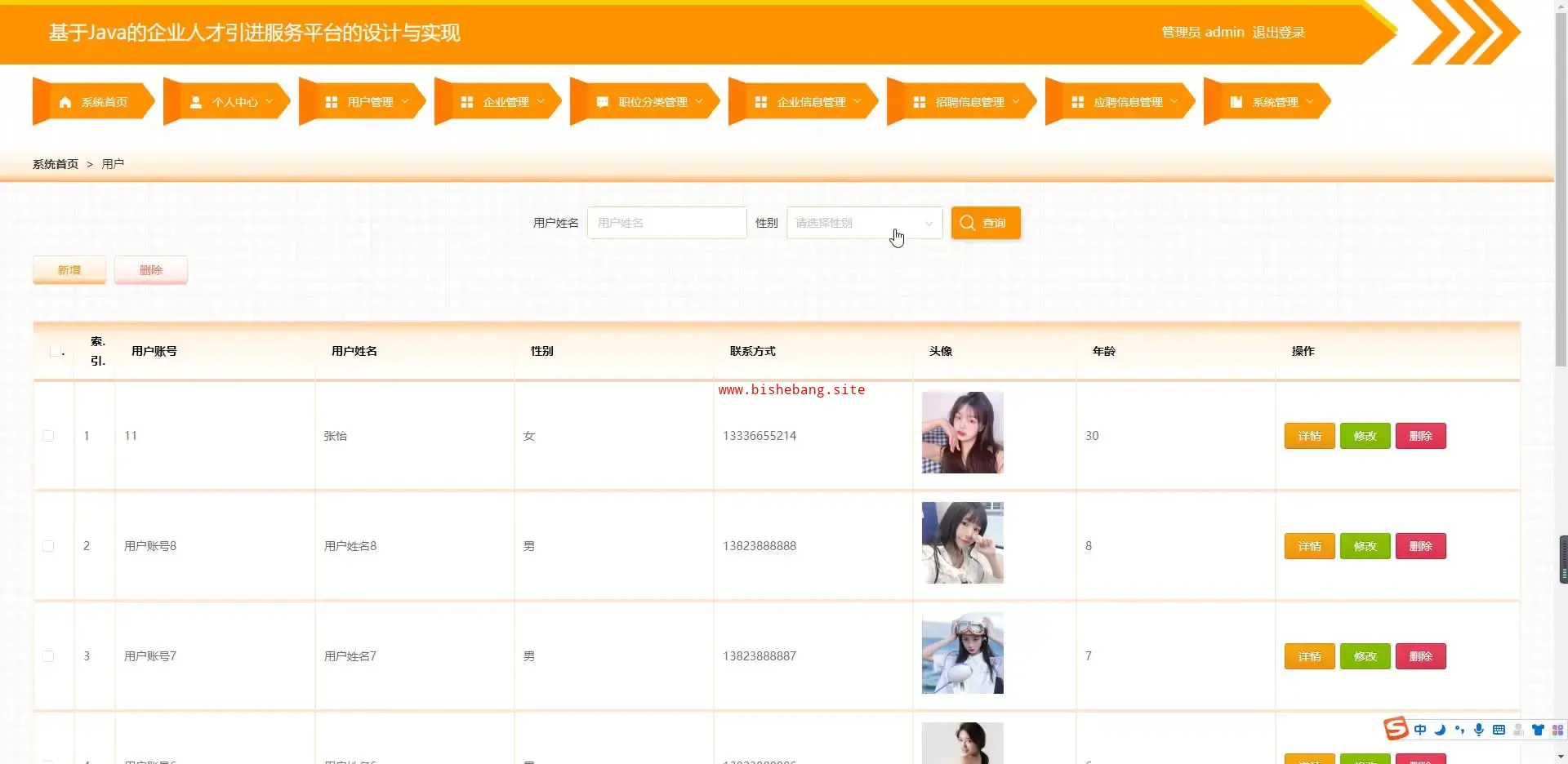The width and height of the screenshot is (1568, 764).
Task: Toggle the select-all checkbox in table header
Action: tap(56, 351)
